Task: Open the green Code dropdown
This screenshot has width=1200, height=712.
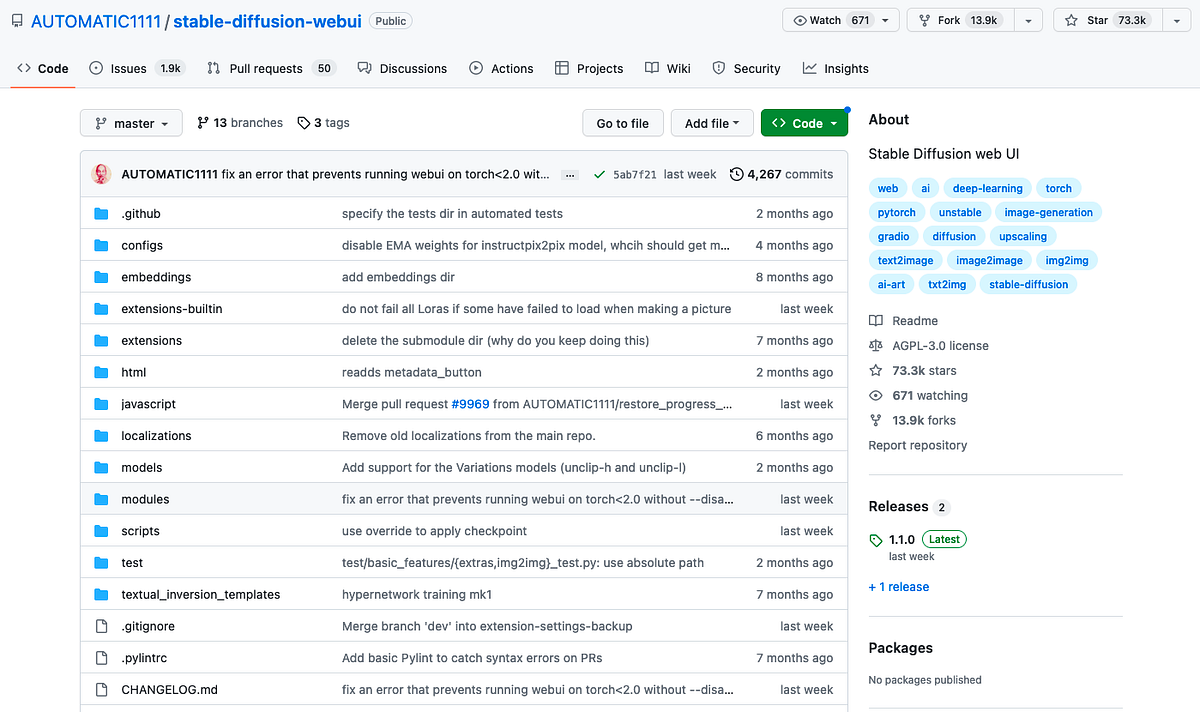Action: (x=804, y=122)
